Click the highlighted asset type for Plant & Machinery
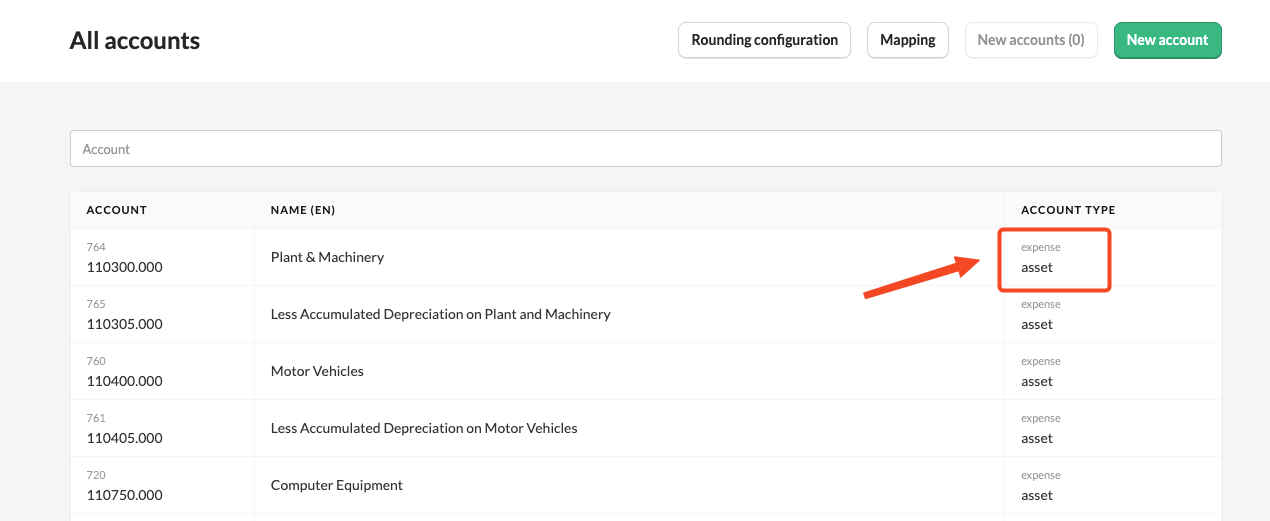 coord(1037,267)
